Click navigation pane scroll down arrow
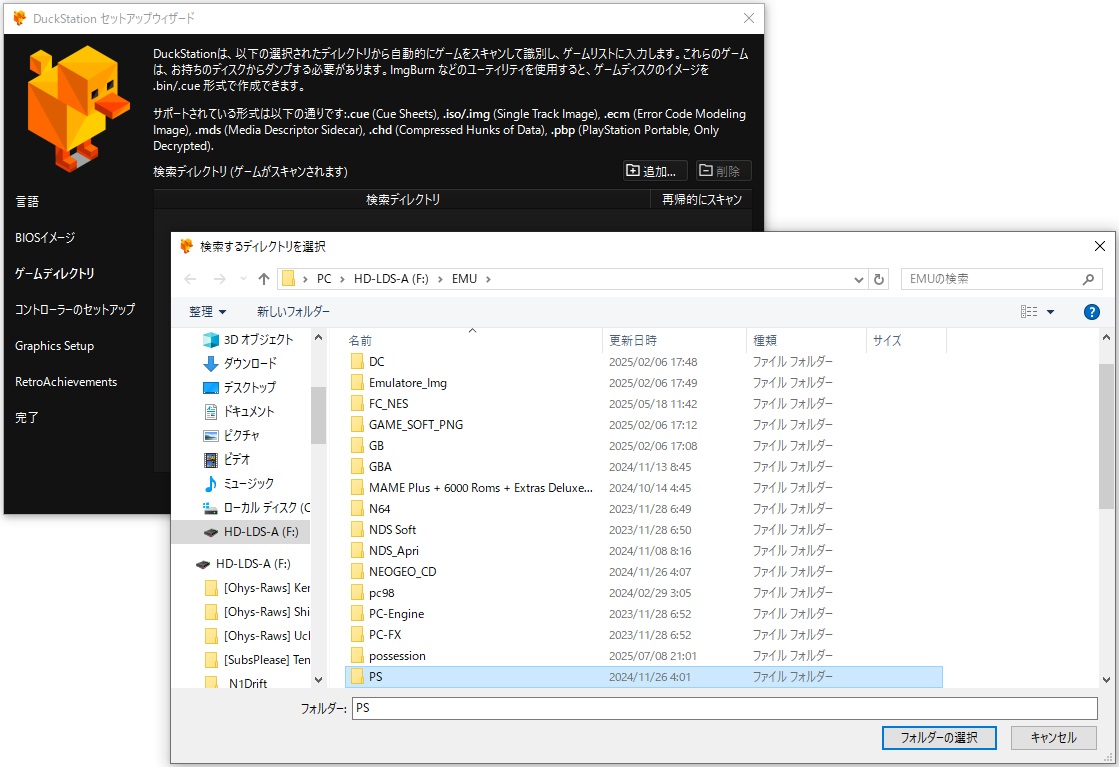The height and width of the screenshot is (767, 1119). pos(318,680)
